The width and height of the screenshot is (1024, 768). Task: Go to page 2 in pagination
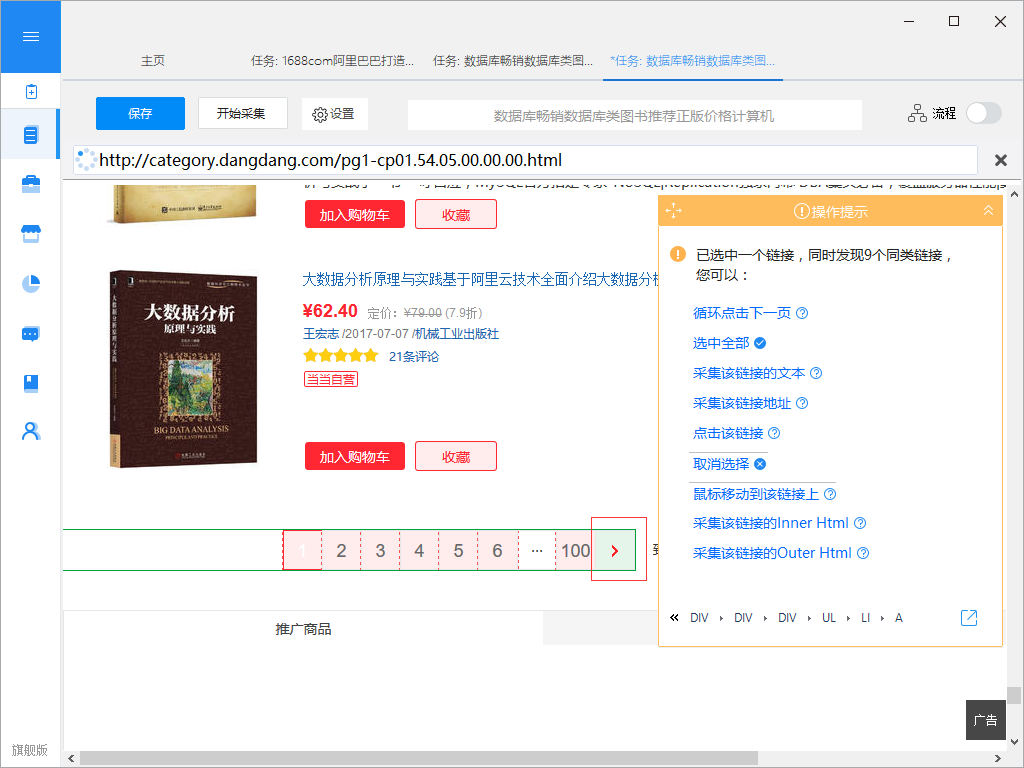click(x=341, y=551)
